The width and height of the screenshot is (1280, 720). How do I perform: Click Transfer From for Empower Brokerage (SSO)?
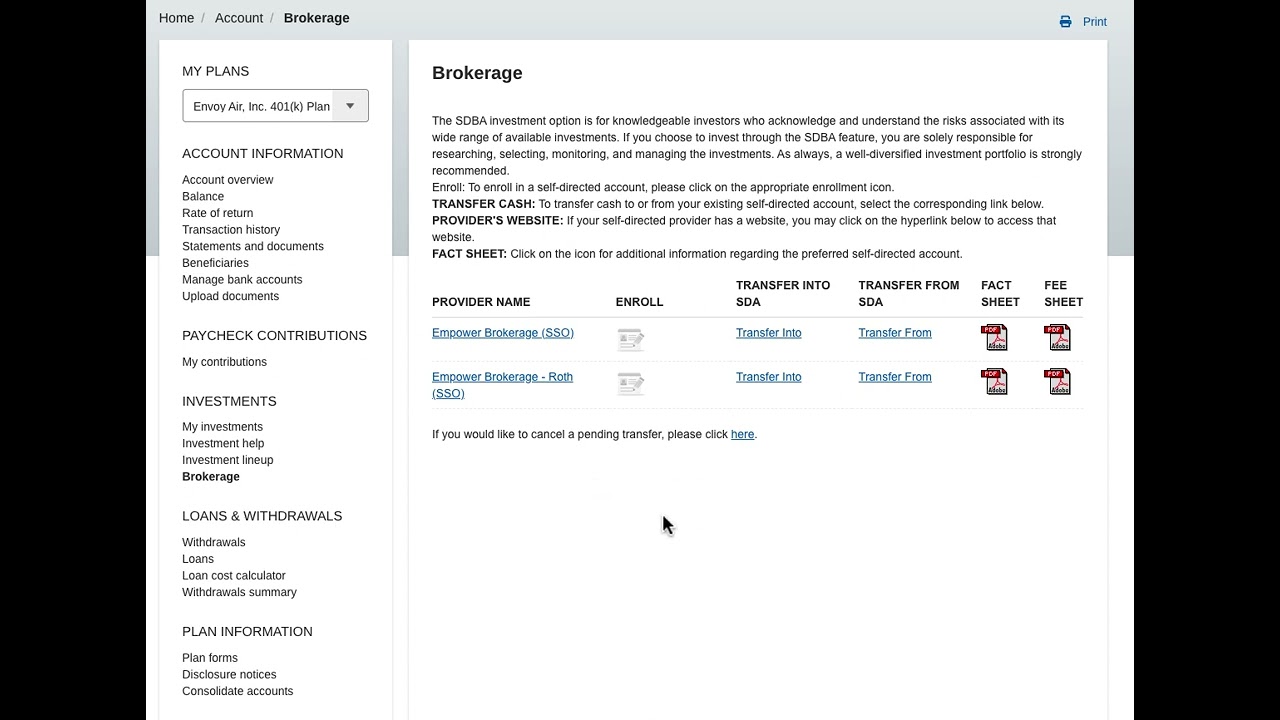[x=895, y=333]
